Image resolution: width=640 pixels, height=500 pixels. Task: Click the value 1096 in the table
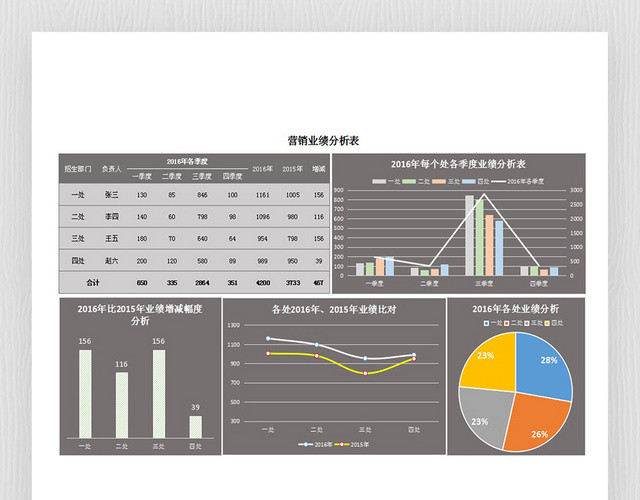(x=262, y=217)
